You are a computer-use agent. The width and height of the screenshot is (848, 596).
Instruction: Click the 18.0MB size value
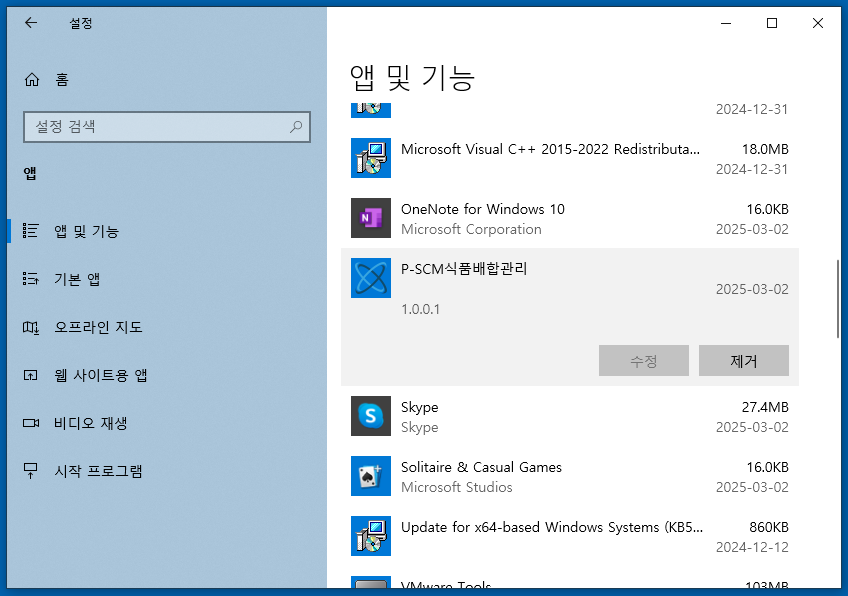coord(765,149)
